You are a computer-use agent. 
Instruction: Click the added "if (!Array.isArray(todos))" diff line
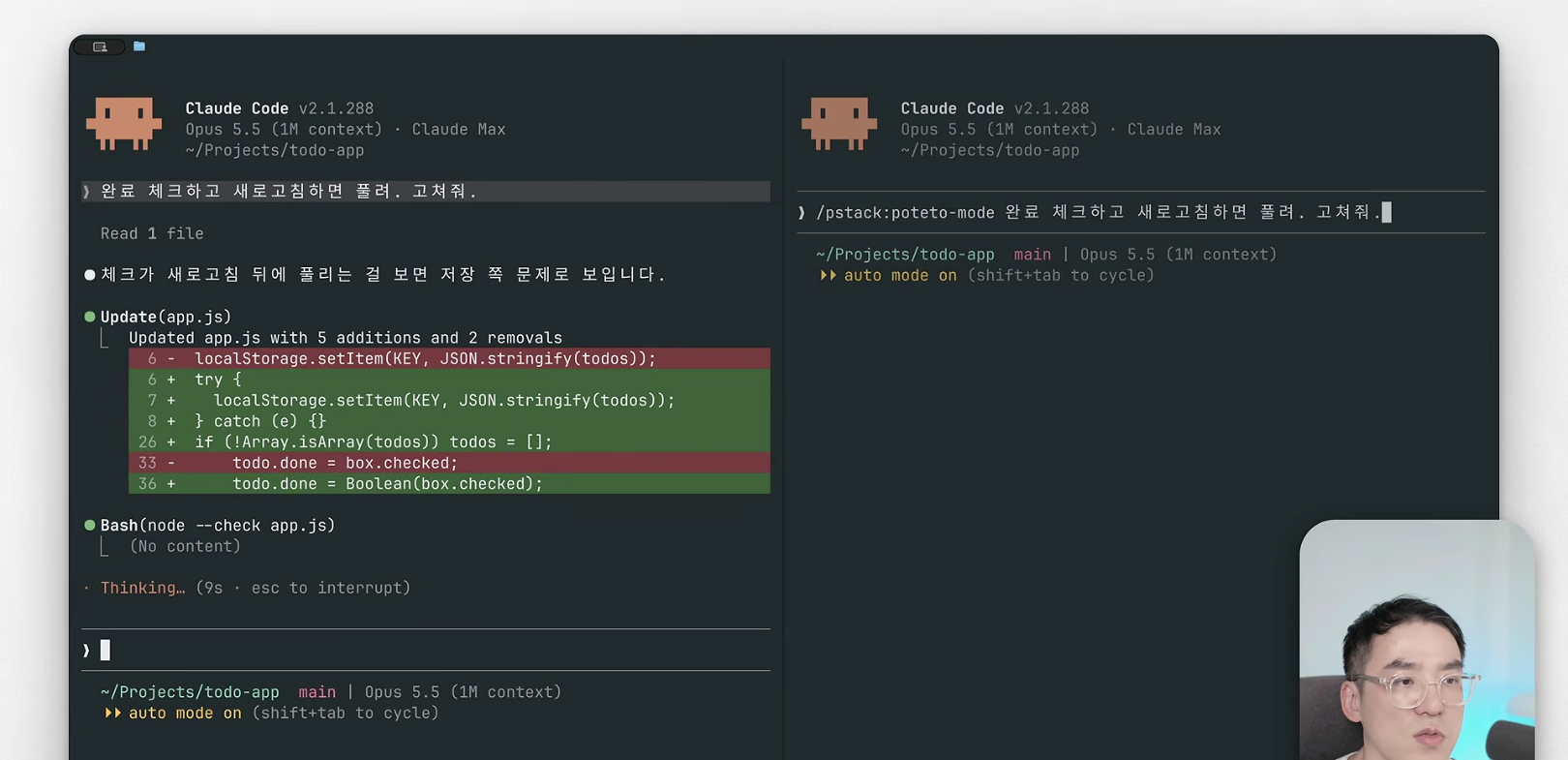pos(449,441)
